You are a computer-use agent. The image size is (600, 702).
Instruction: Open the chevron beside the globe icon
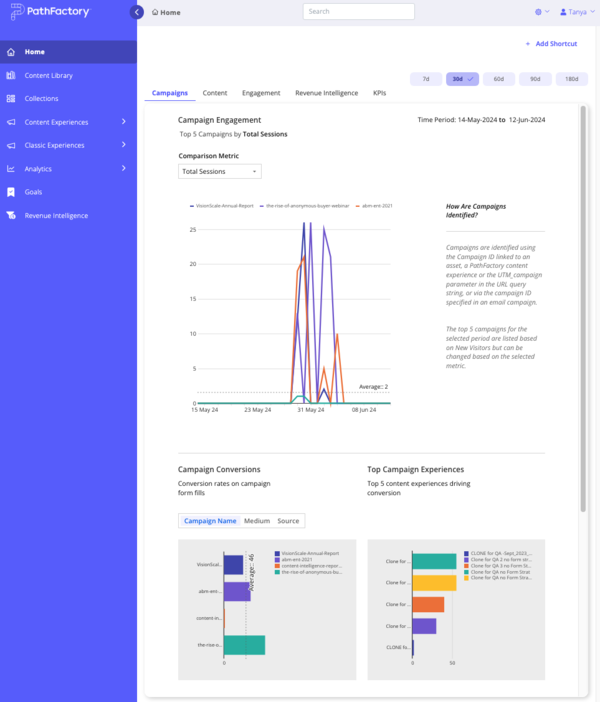(547, 12)
